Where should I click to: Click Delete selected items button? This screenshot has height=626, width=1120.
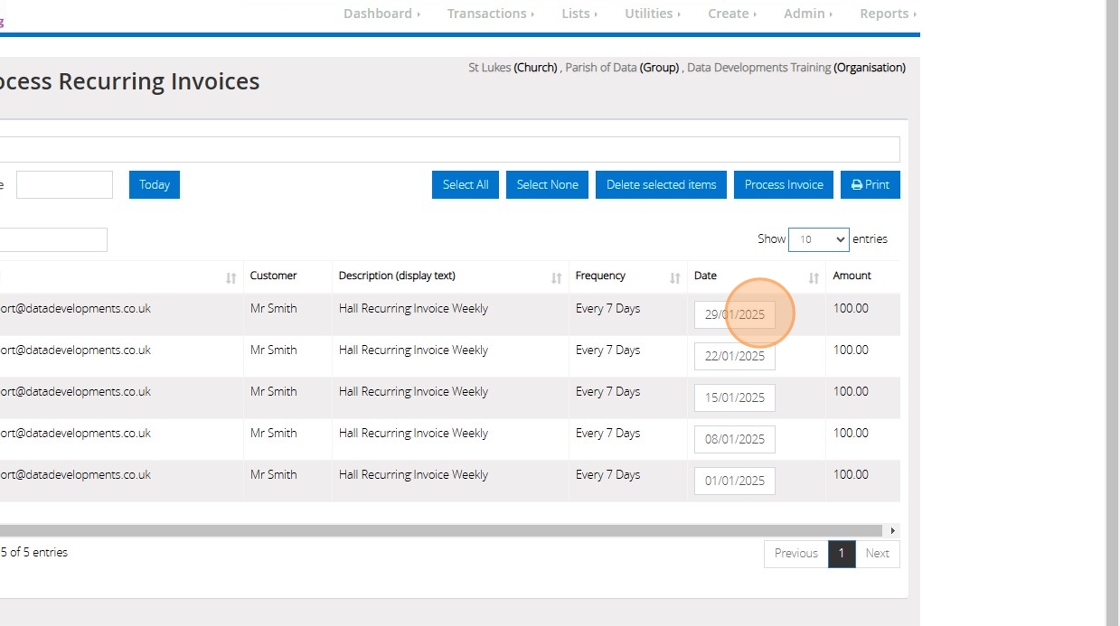pos(661,185)
